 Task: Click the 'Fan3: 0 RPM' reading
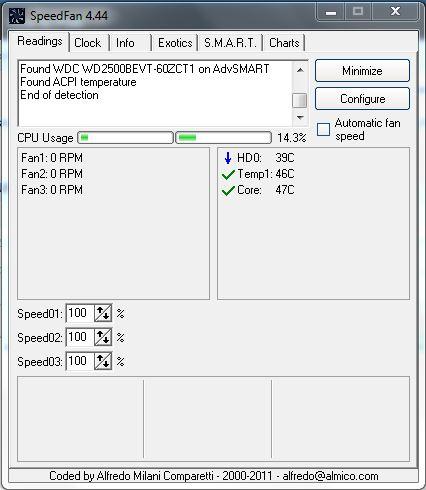pos(52,190)
